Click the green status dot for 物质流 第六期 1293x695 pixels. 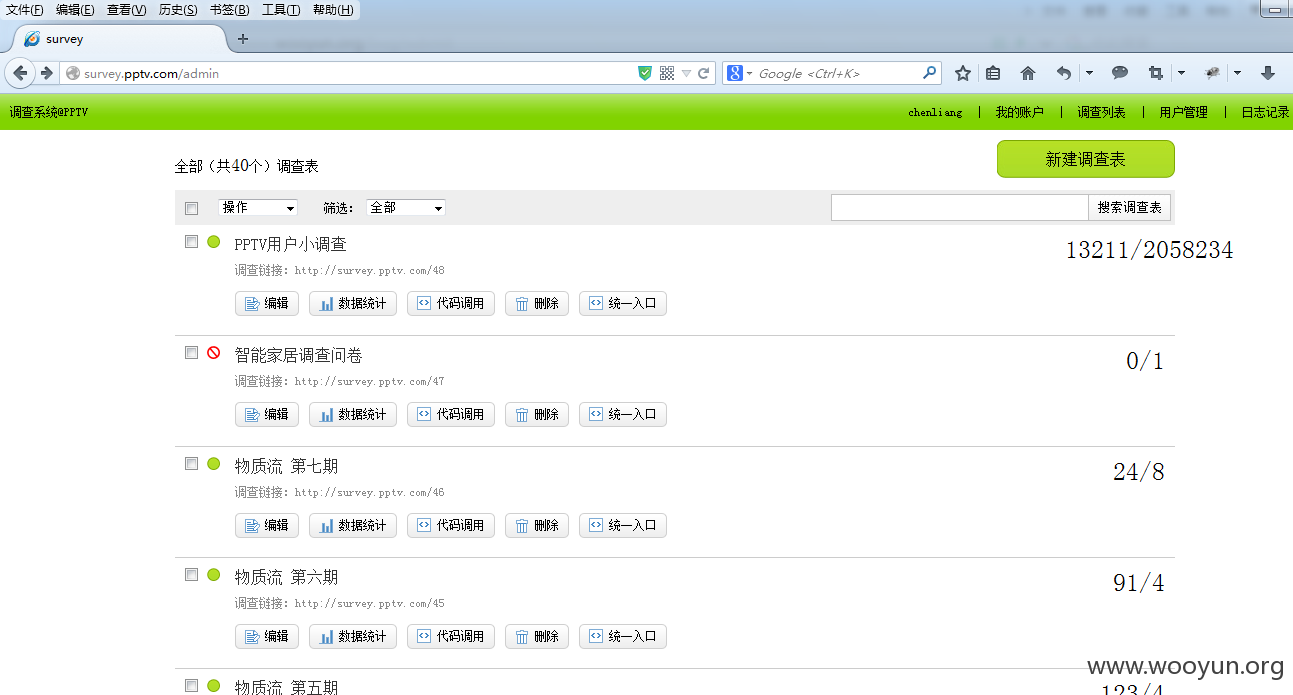(213, 575)
